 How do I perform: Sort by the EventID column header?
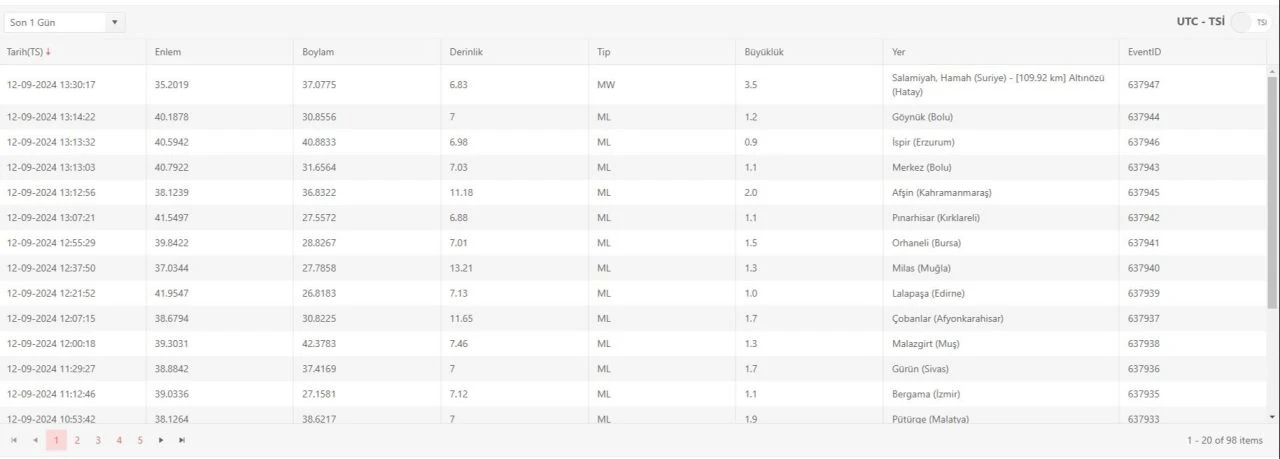tap(1144, 52)
